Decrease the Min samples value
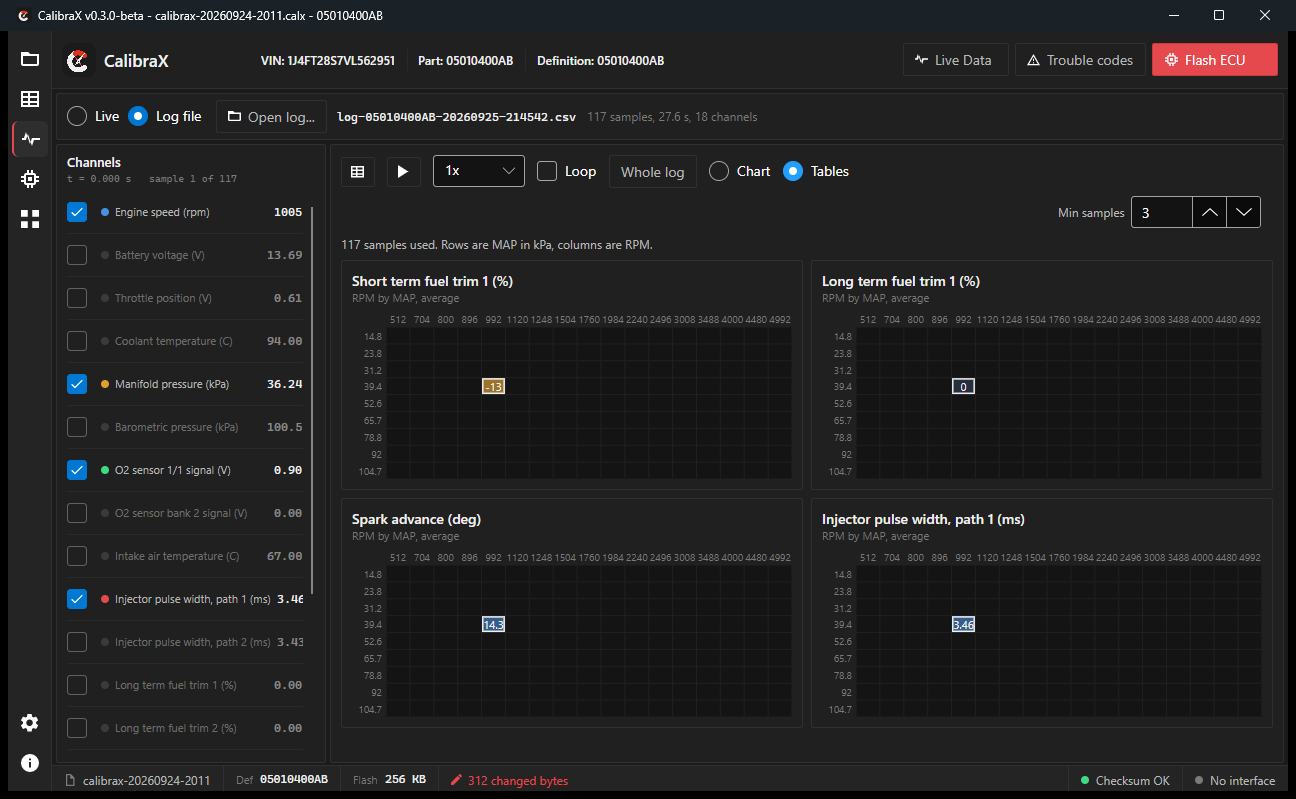Viewport: 1296px width, 799px height. [x=1243, y=212]
